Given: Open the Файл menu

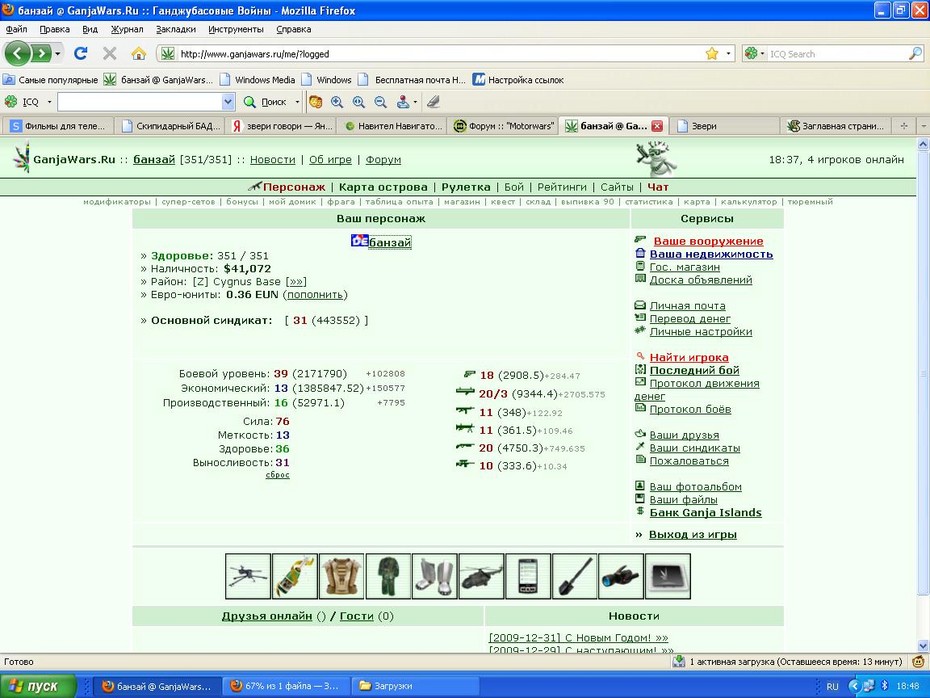Looking at the screenshot, I should [16, 29].
